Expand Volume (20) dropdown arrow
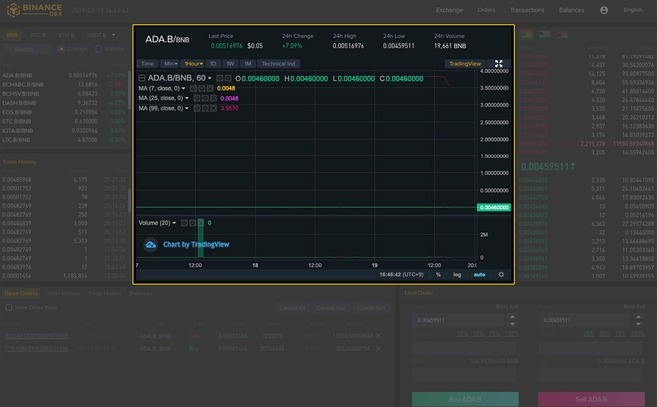The image size is (657, 407). pyautogui.click(x=174, y=223)
